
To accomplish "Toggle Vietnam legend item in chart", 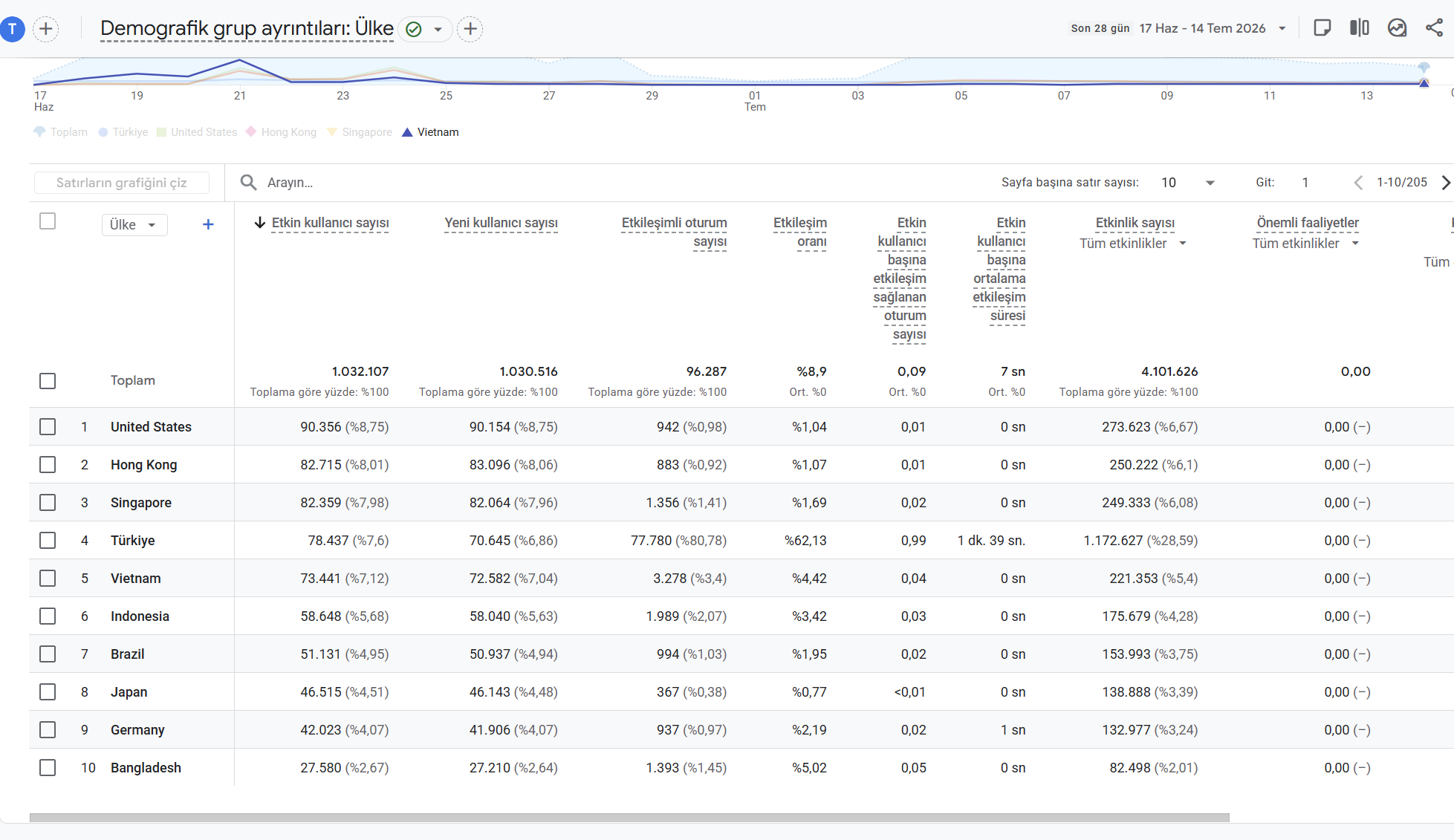I will tap(430, 132).
